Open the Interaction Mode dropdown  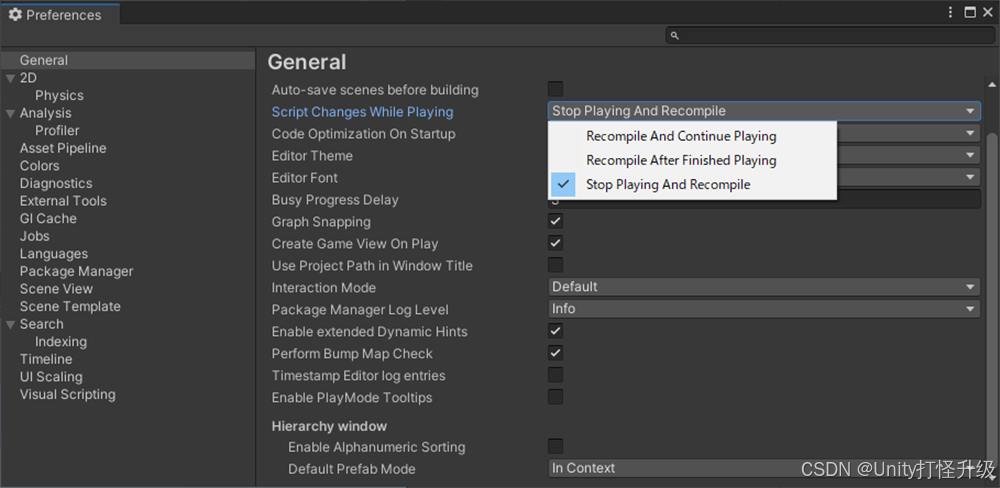tap(764, 287)
